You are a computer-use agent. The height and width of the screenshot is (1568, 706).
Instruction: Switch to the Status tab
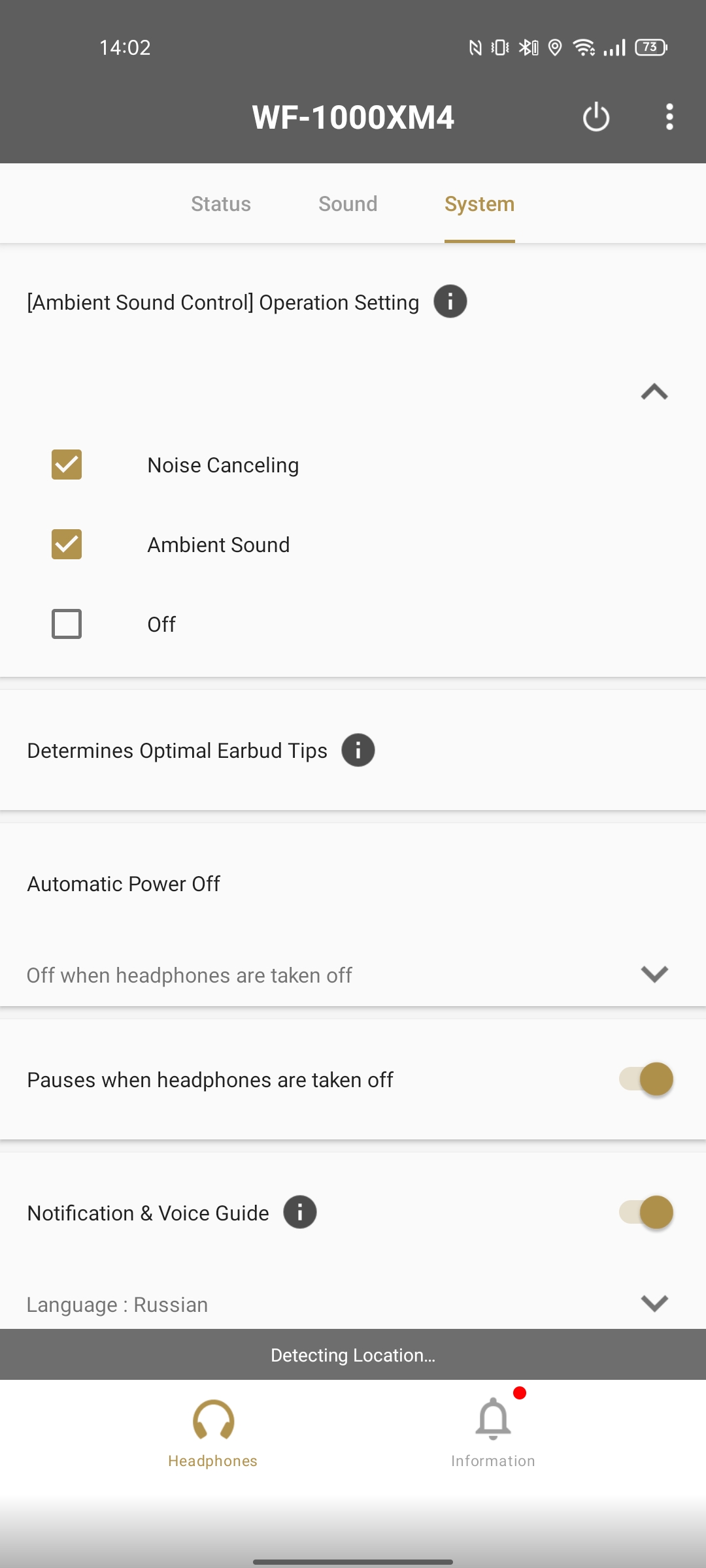[221, 204]
